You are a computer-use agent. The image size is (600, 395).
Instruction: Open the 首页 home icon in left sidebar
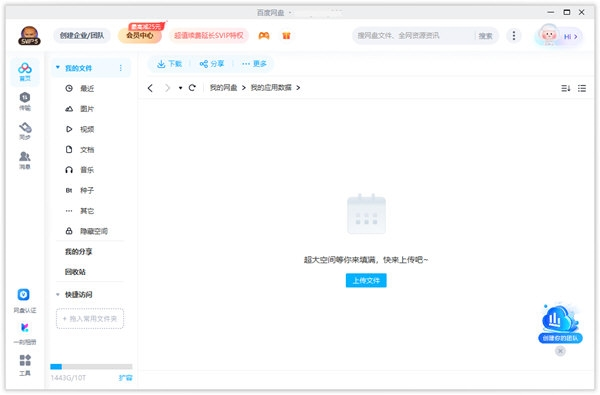(x=25, y=72)
